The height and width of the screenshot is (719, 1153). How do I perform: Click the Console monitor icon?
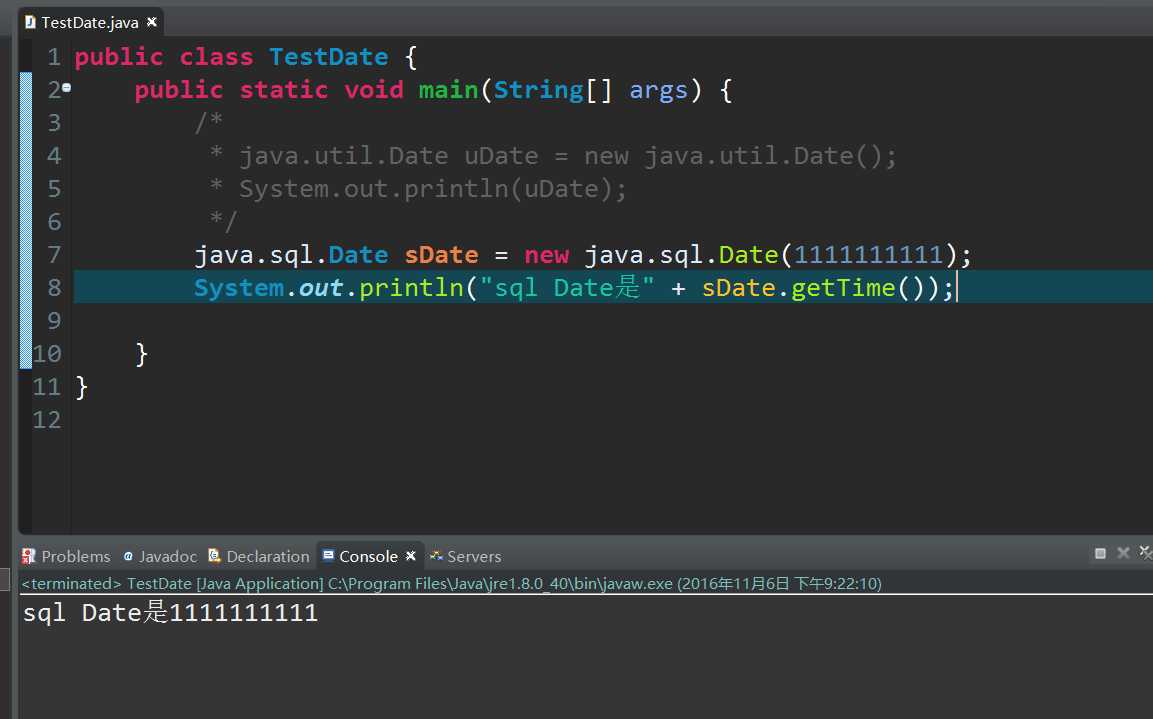(329, 555)
